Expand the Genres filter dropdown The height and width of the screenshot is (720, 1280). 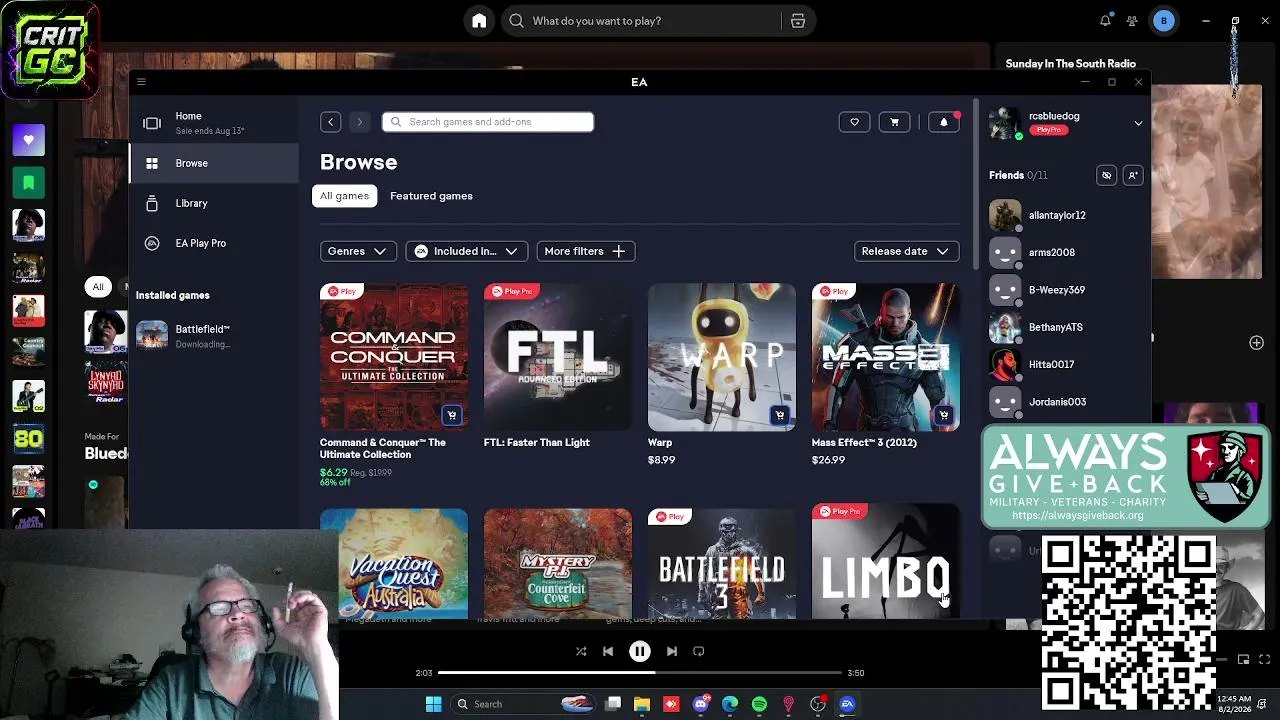[x=358, y=251]
